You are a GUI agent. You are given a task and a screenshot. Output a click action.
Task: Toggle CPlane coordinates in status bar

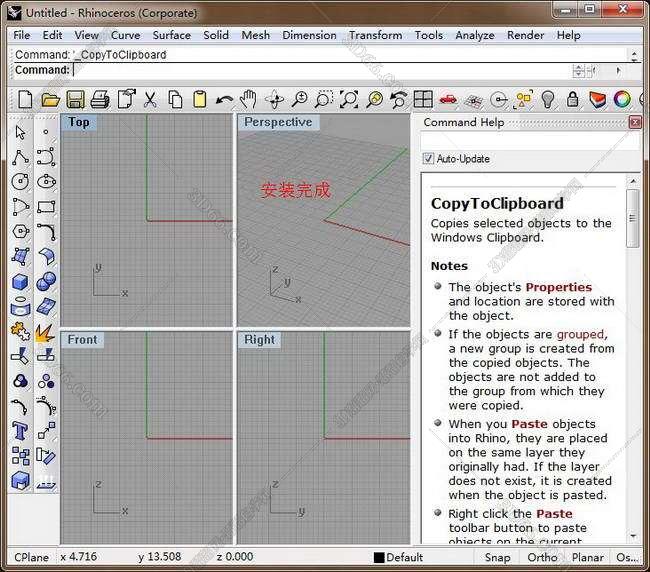pos(32,557)
